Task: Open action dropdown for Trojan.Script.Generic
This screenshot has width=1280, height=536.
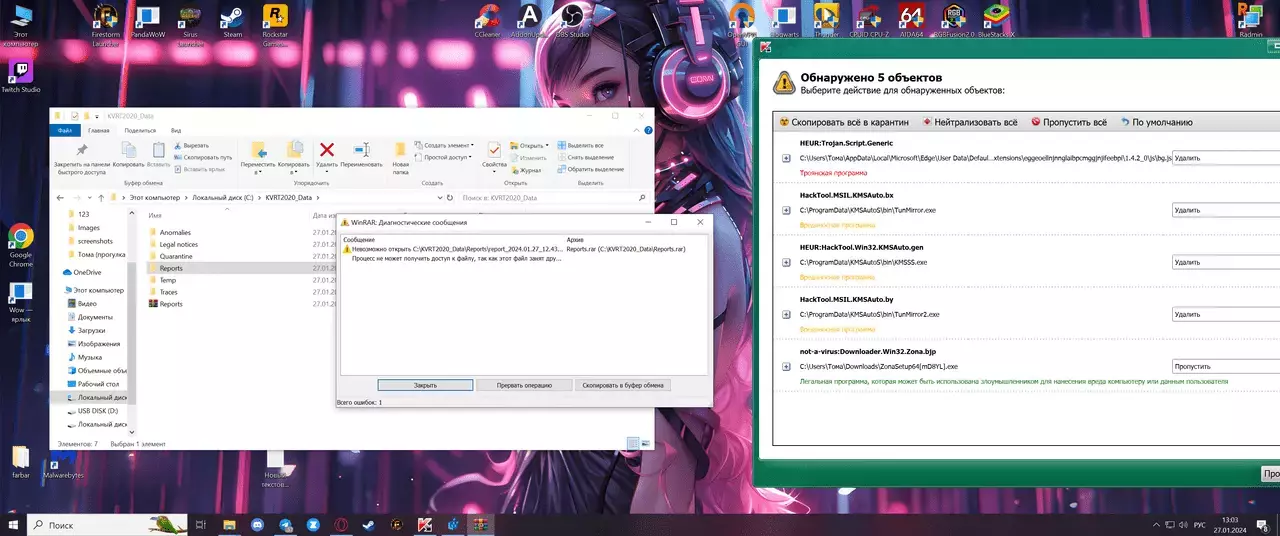Action: coord(1226,158)
